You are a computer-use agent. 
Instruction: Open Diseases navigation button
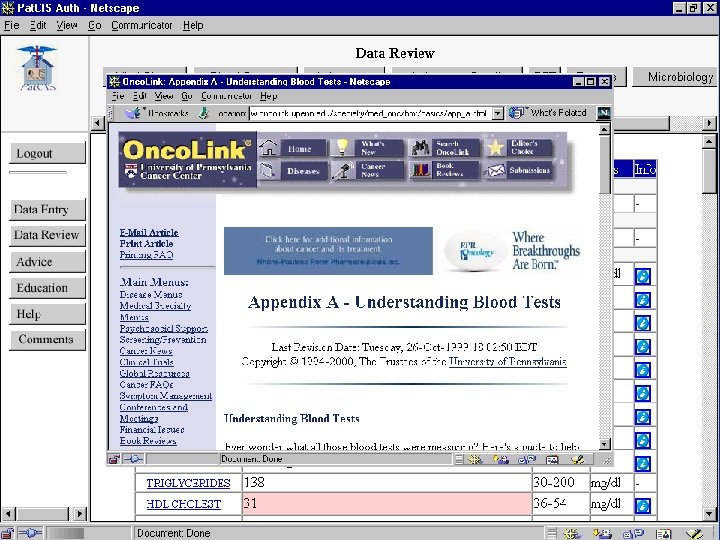click(x=292, y=171)
